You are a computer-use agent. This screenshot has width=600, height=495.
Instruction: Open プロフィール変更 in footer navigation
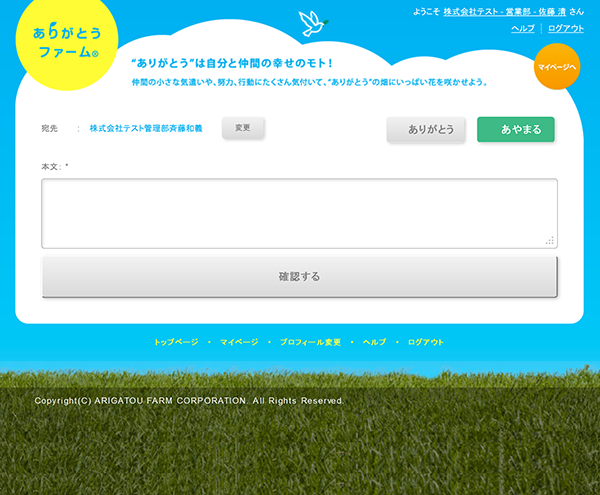[310, 342]
